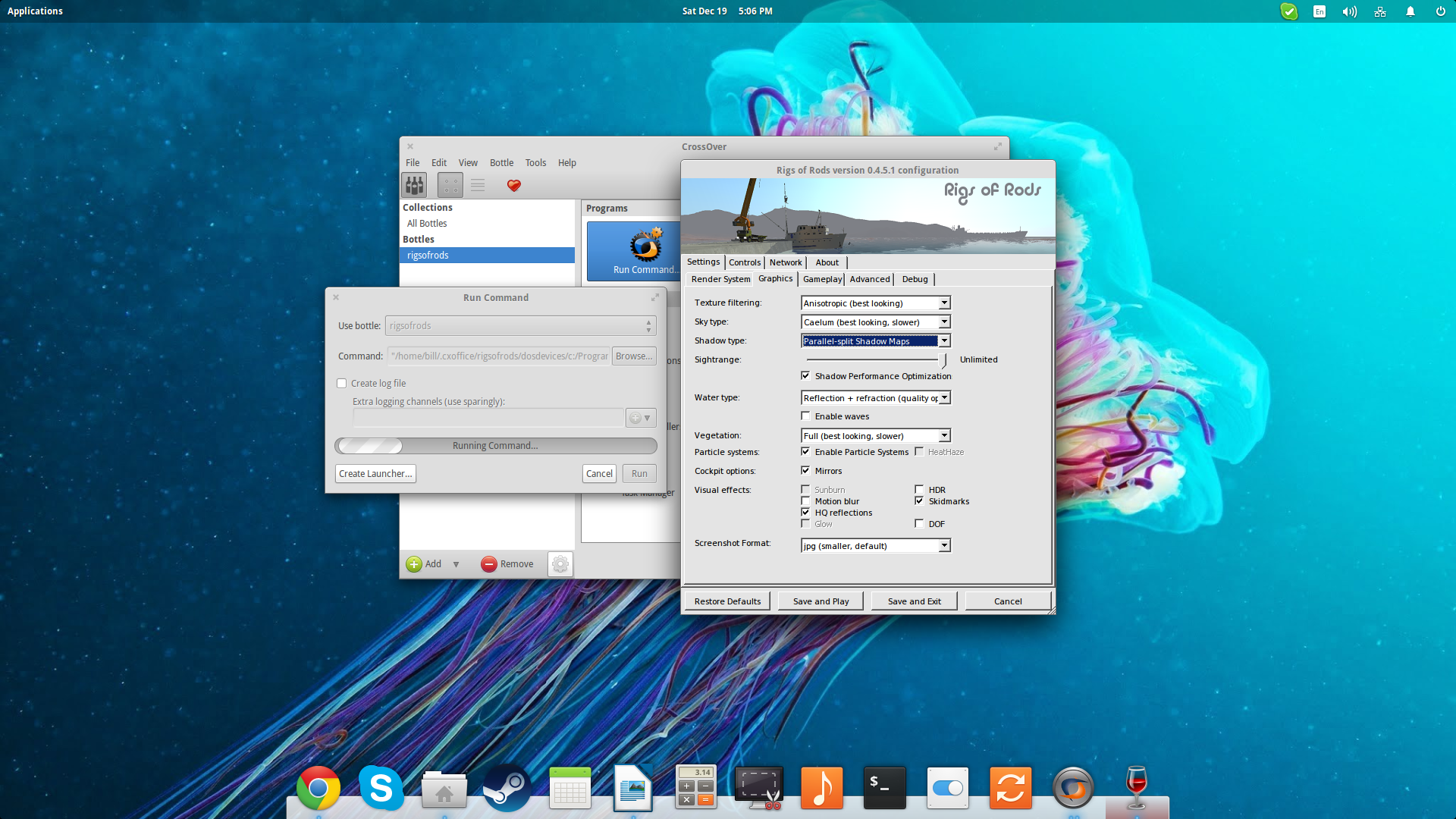Click Browse in Run Command dialog
Viewport: 1456px width, 819px height.
click(x=634, y=356)
